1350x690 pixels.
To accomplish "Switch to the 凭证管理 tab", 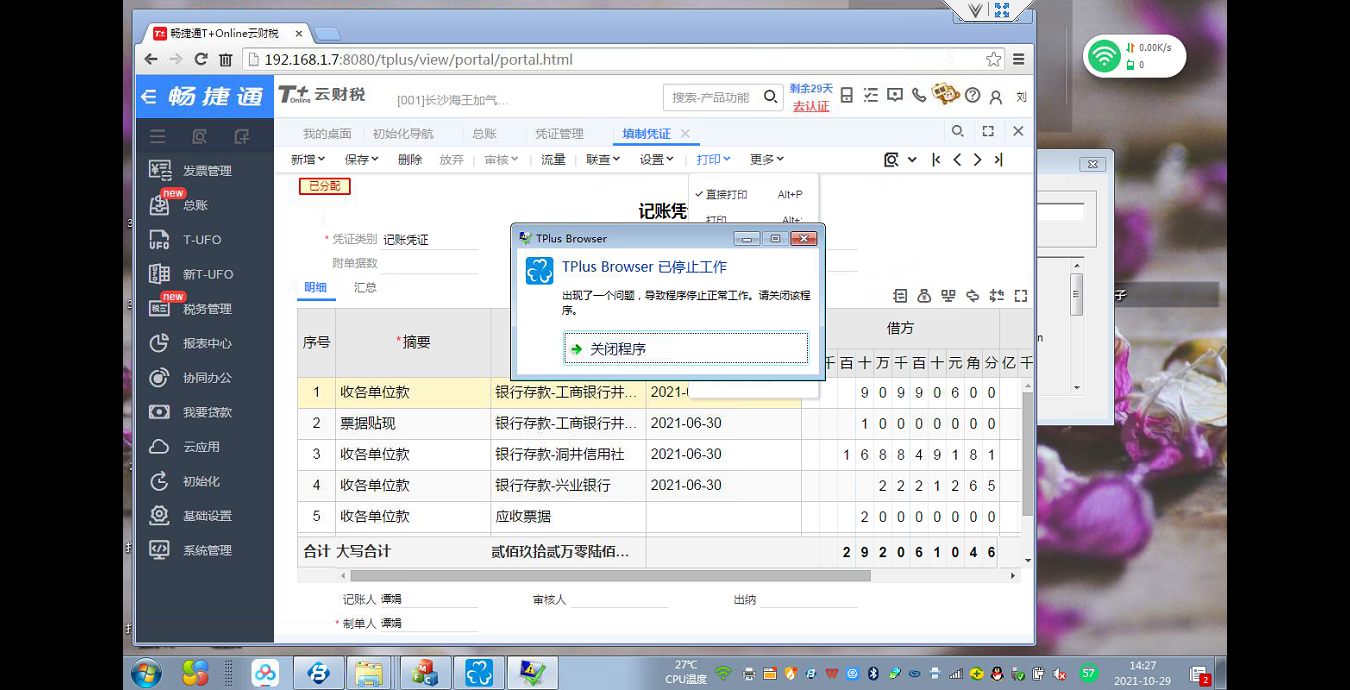I will point(559,133).
